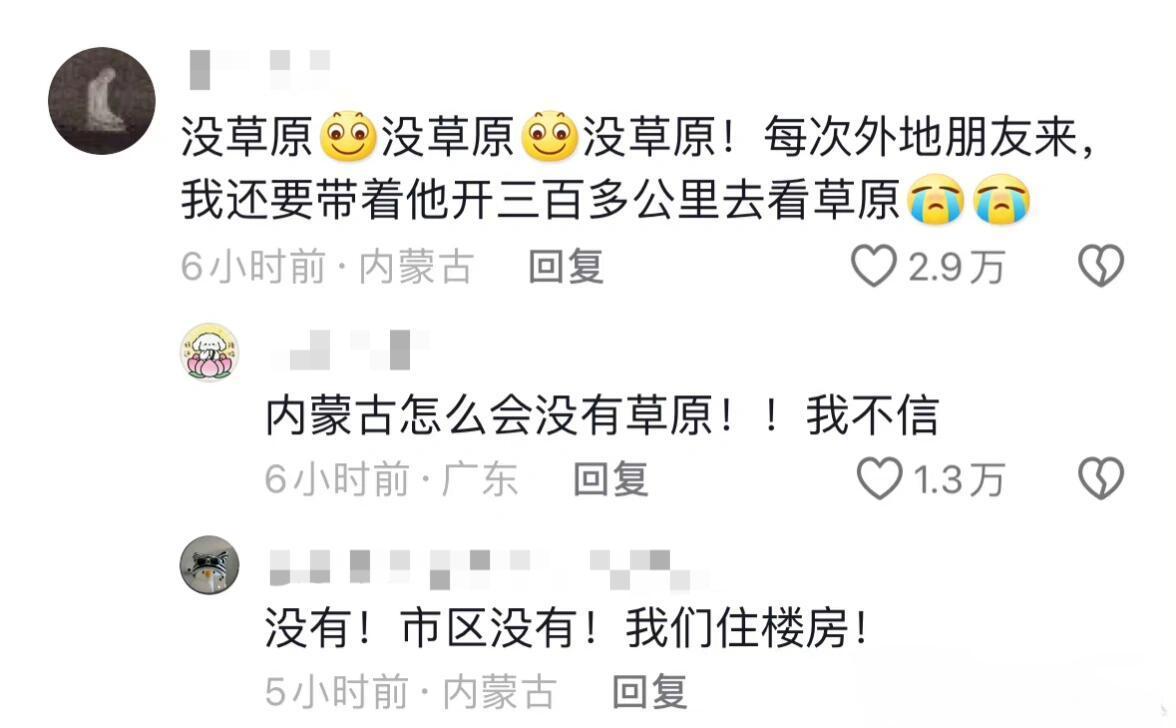Open the top commenter's blurred username

260,69
